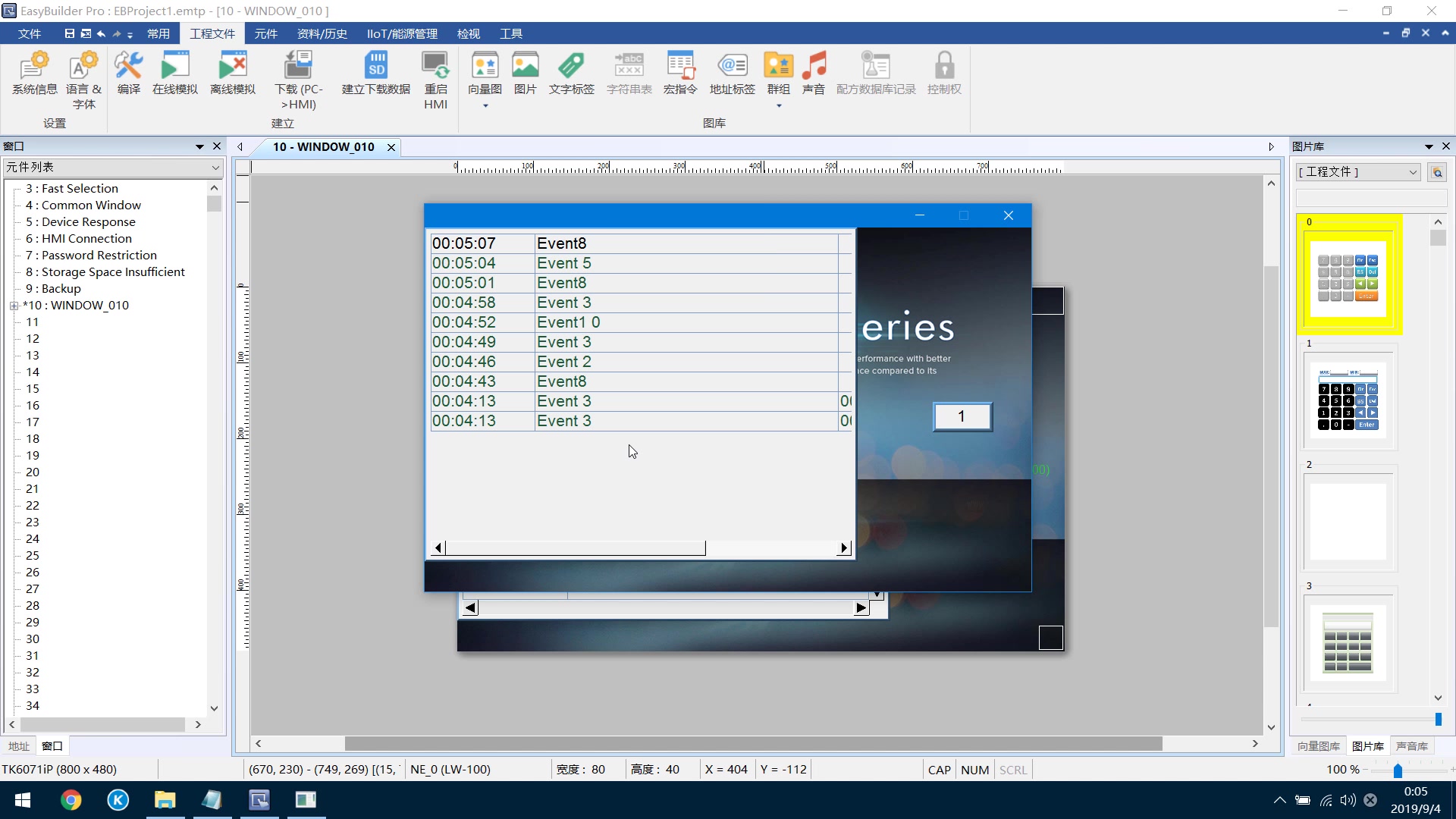Open the 元件列表 dropdown
This screenshot has width=1456, height=819.
(215, 168)
